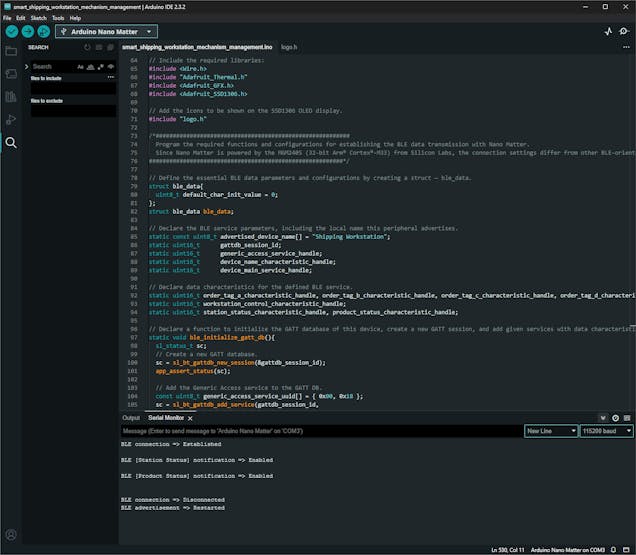Open the Library Manager sidebar panel
636x555 pixels.
tap(11, 96)
